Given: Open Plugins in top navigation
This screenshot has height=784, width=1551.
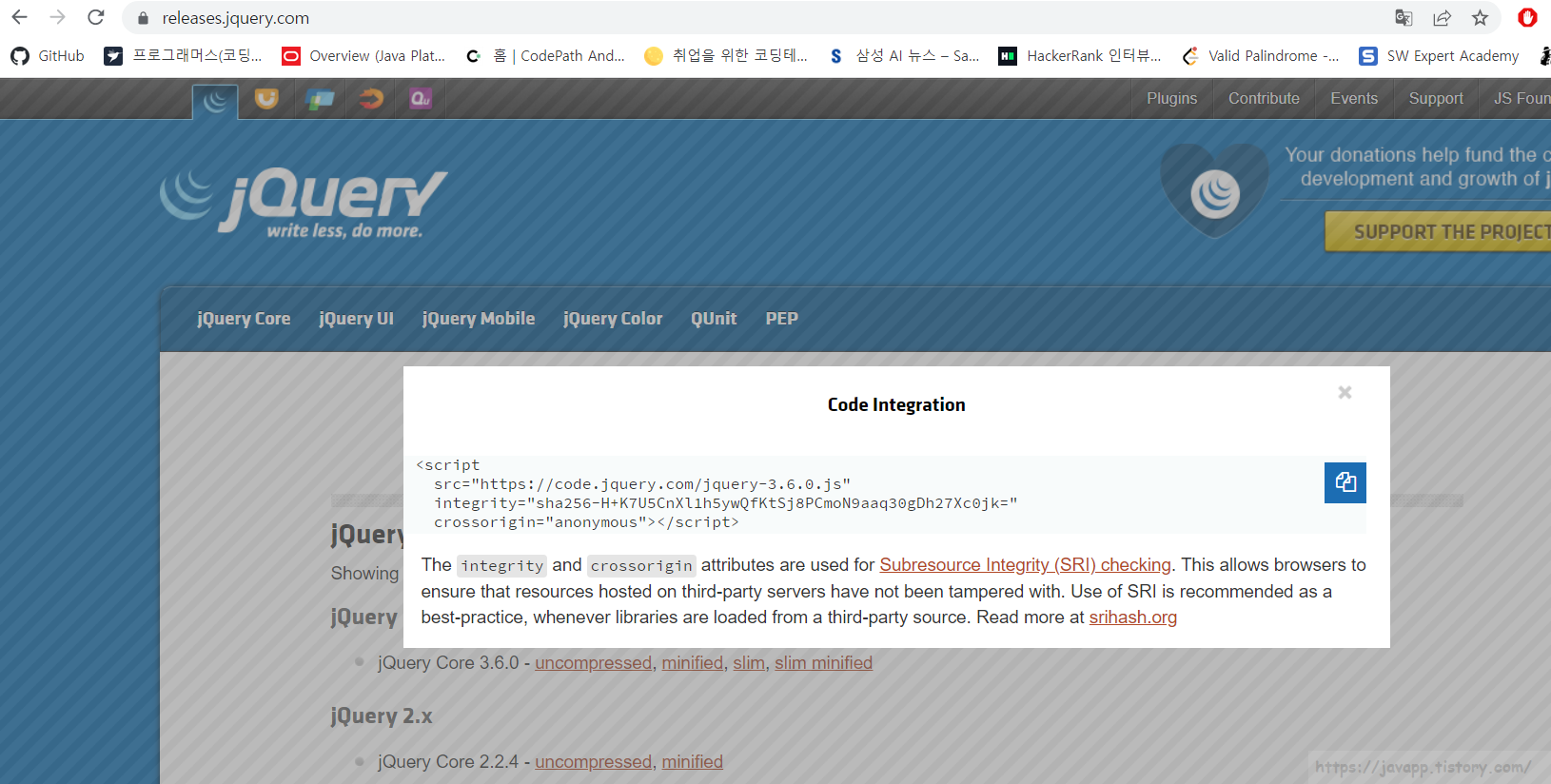Looking at the screenshot, I should point(1171,98).
